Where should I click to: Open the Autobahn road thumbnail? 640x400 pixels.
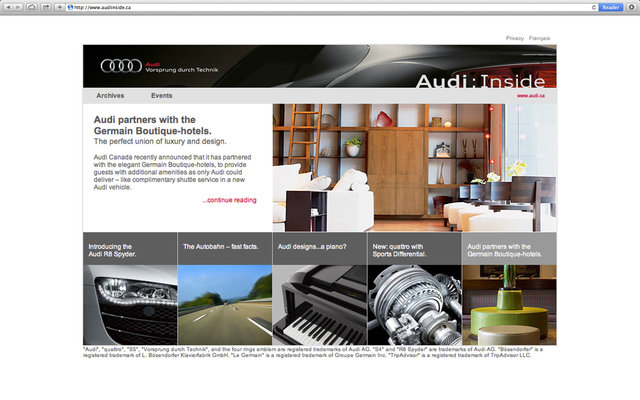(x=225, y=305)
